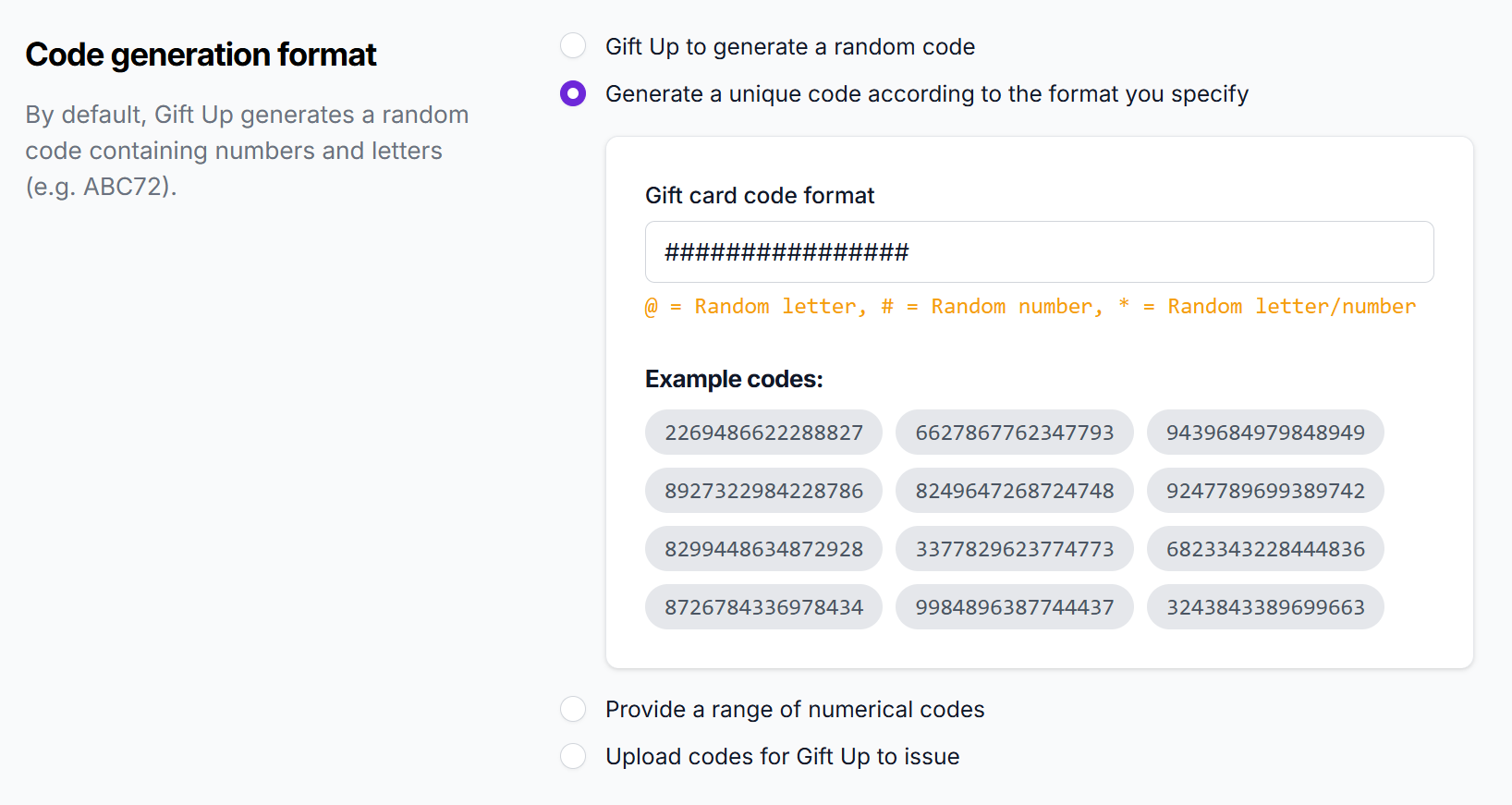Click example code 9247789699389742
The image size is (1512, 805).
[1264, 491]
